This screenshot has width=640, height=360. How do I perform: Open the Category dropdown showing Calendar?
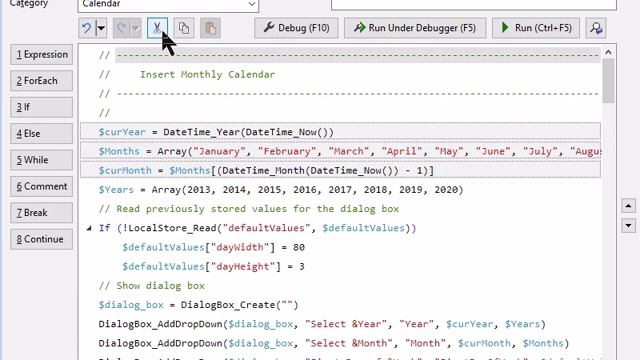168,4
